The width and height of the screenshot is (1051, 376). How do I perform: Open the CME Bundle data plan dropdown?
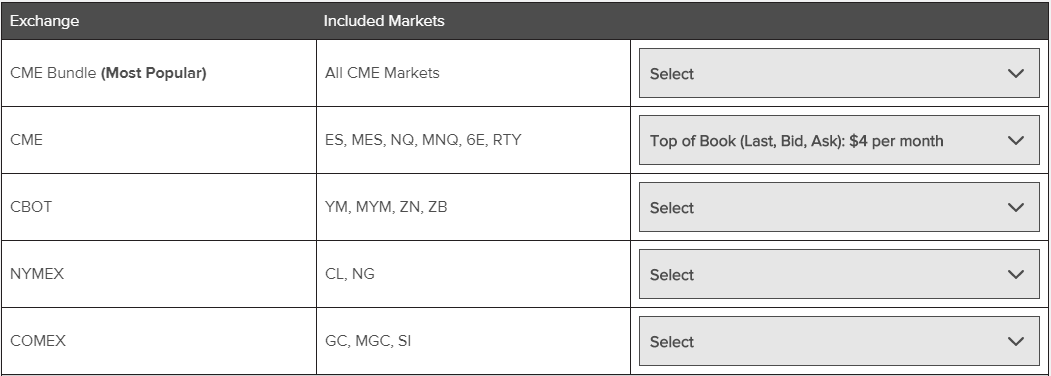[839, 73]
